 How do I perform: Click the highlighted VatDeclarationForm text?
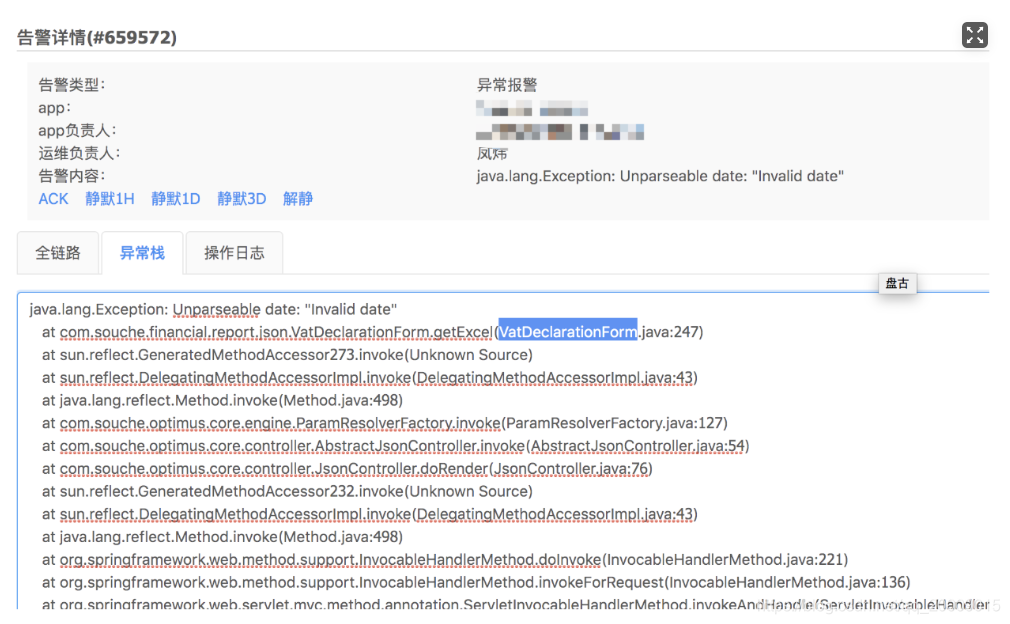(x=567, y=332)
